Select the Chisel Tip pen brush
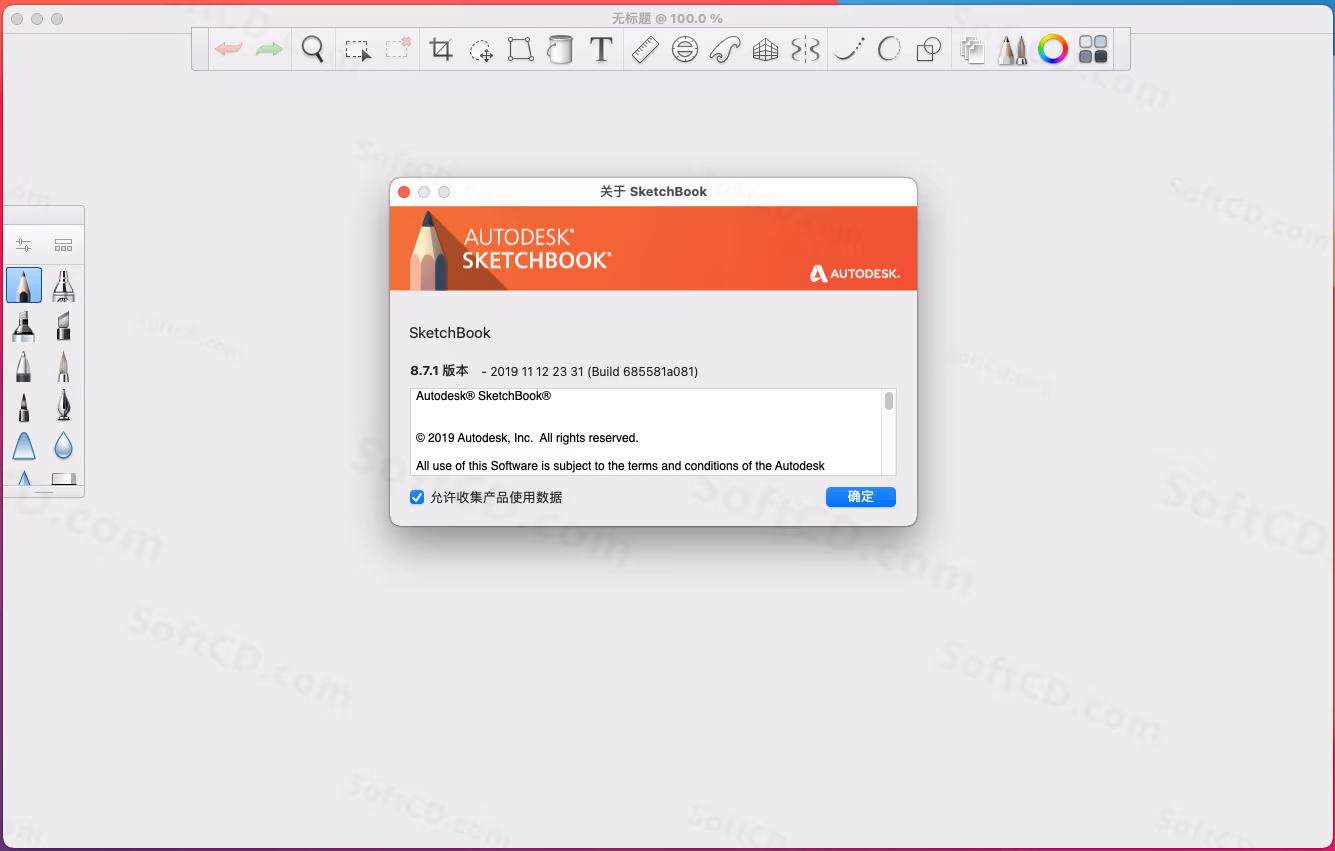Viewport: 1335px width, 851px height. coord(63,325)
